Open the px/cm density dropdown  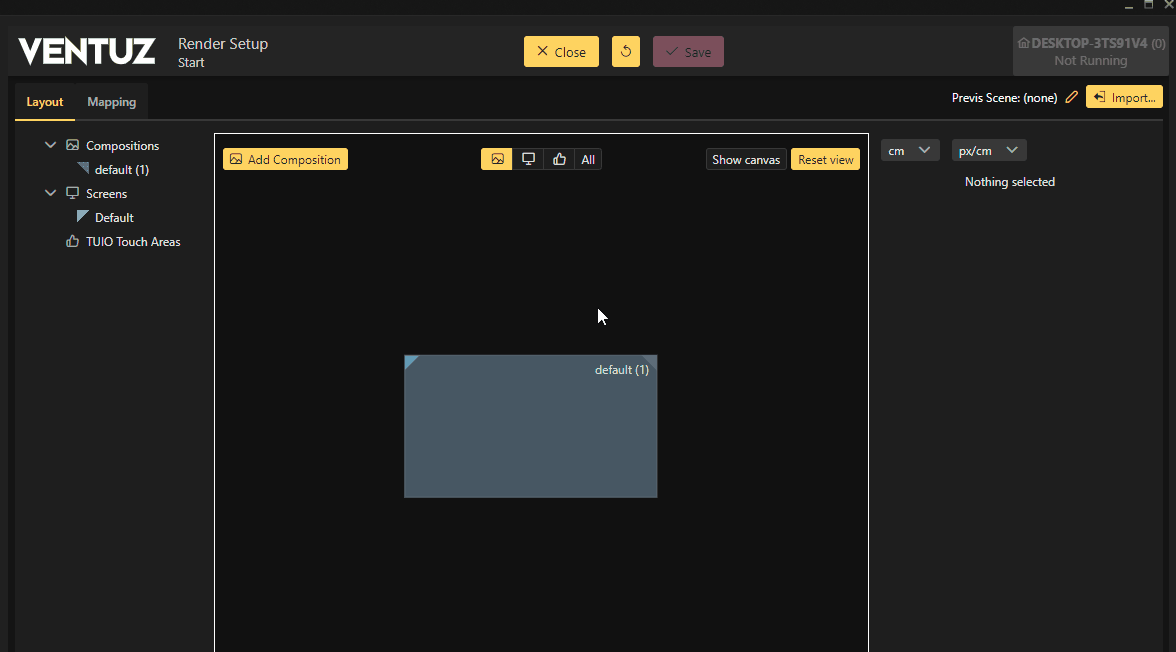988,150
